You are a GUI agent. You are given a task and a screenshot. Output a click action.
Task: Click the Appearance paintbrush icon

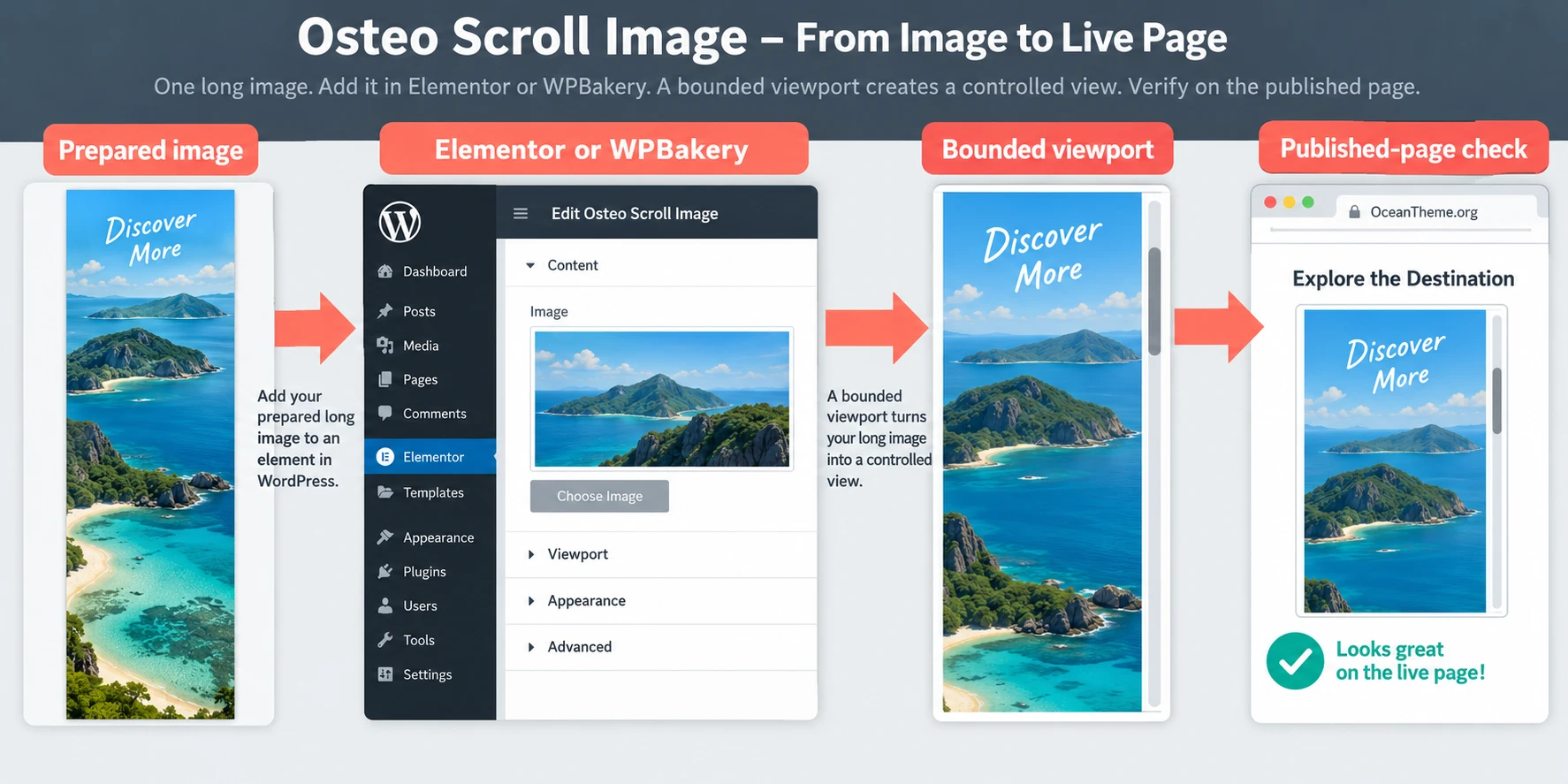[x=385, y=537]
